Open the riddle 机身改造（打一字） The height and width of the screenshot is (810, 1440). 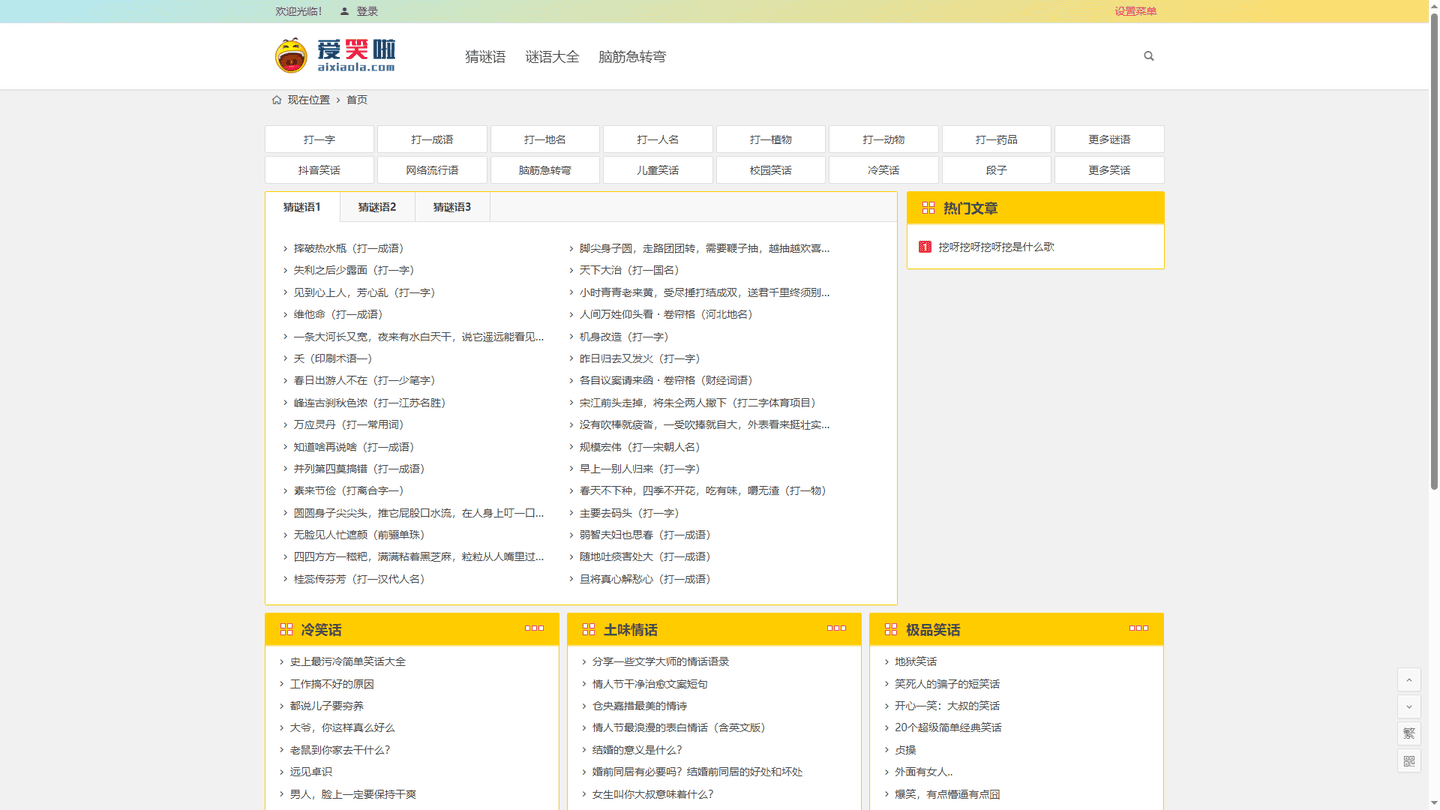[x=624, y=337]
